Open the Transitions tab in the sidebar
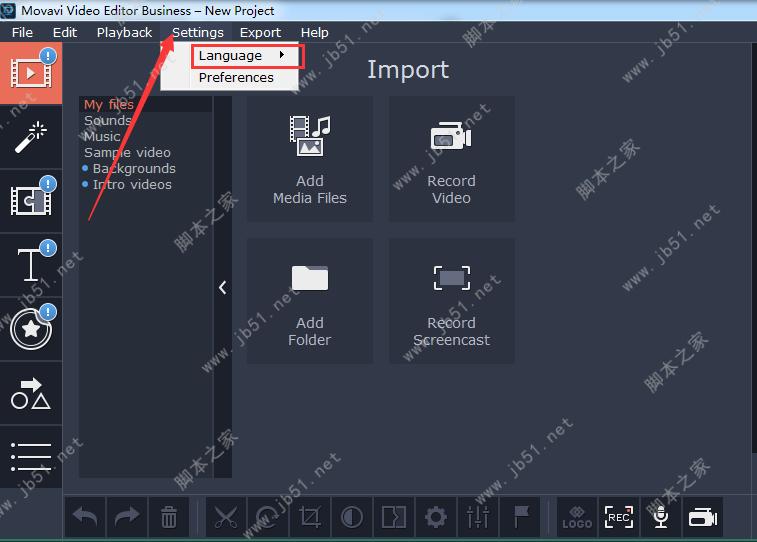Image resolution: width=757 pixels, height=542 pixels. coord(31,201)
